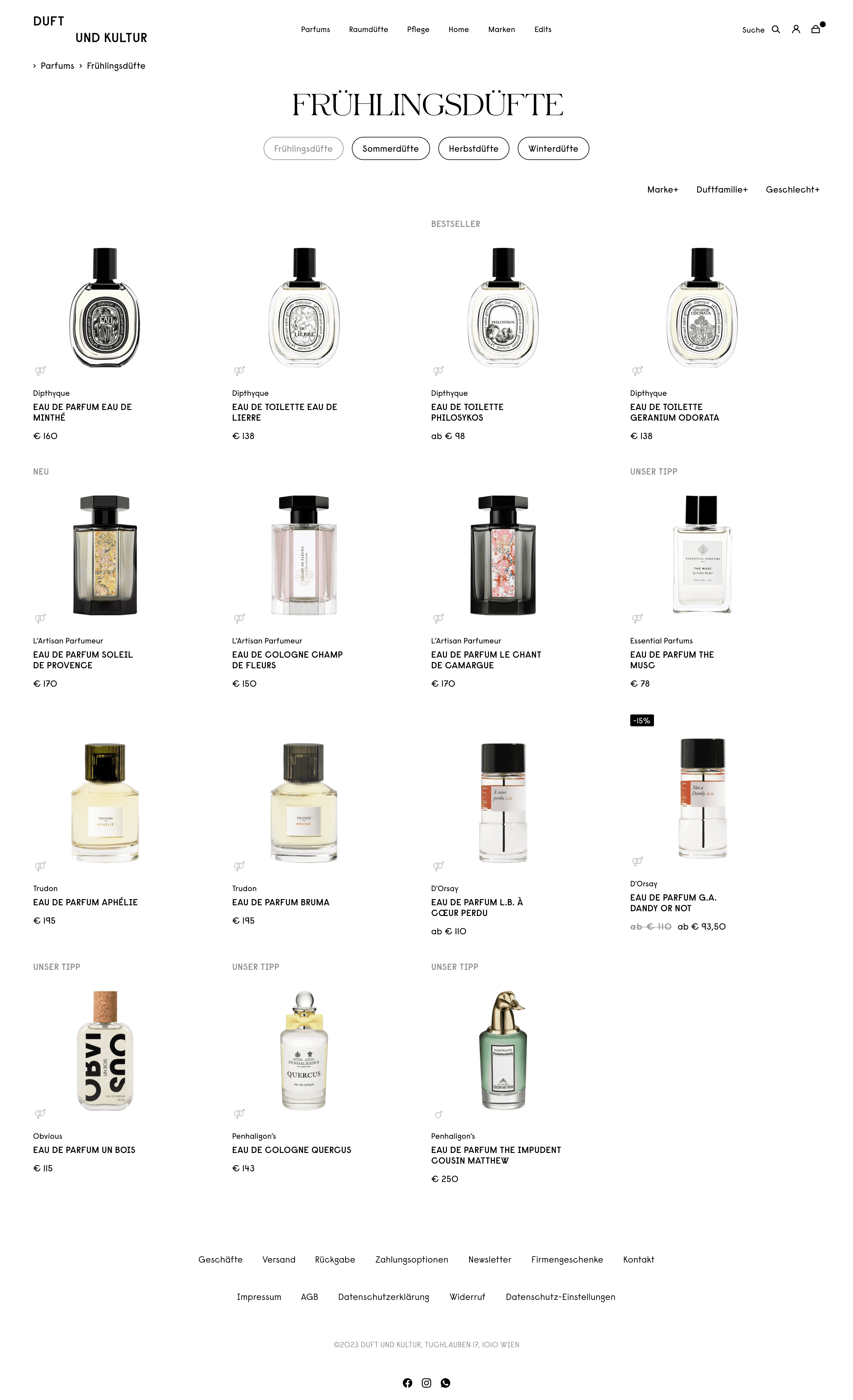Image resolution: width=853 pixels, height=1400 pixels.
Task: Expand the Geschlecht+ filter
Action: [x=792, y=190]
